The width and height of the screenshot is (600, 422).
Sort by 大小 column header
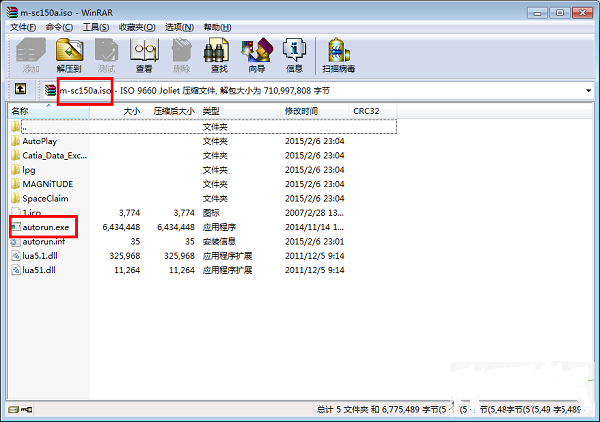[116, 111]
